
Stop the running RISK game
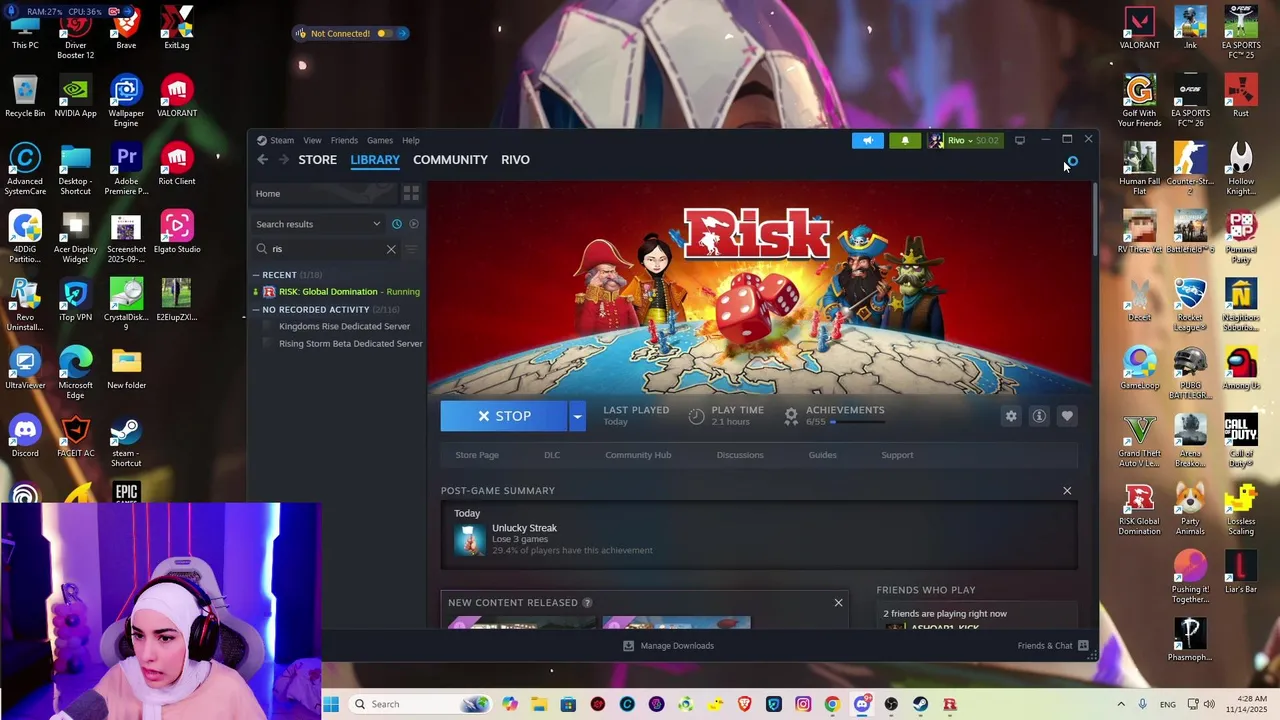pos(504,416)
